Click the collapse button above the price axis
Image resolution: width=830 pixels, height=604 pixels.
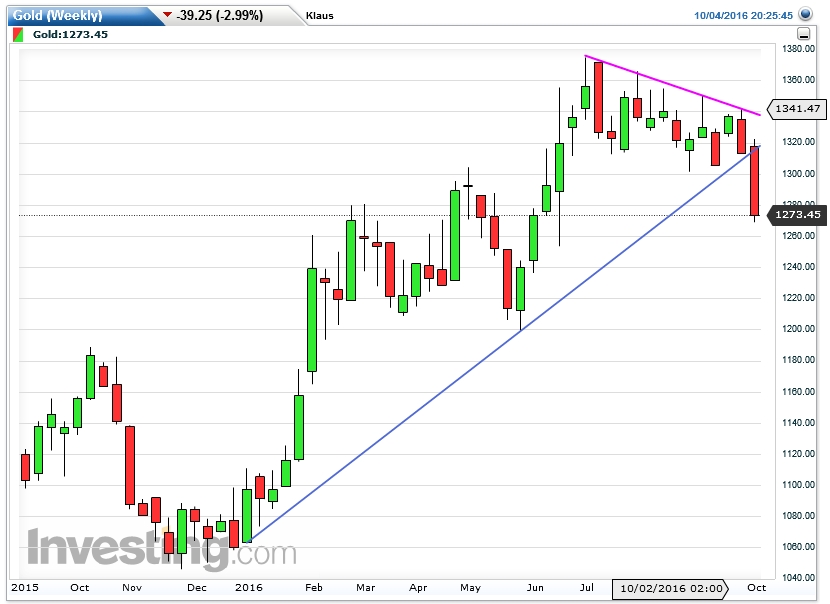click(x=803, y=33)
